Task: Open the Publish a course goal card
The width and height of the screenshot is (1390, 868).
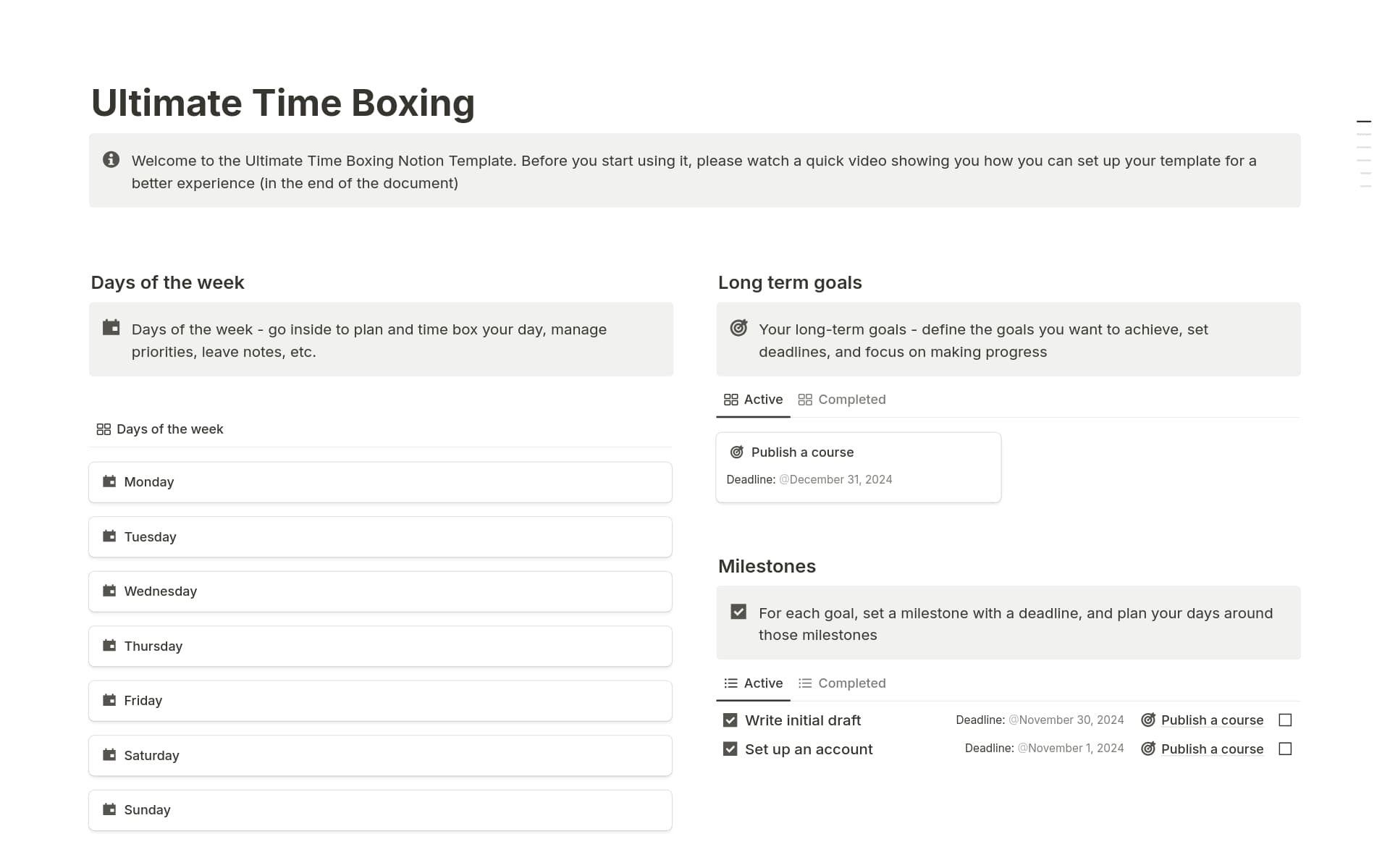Action: 802,452
